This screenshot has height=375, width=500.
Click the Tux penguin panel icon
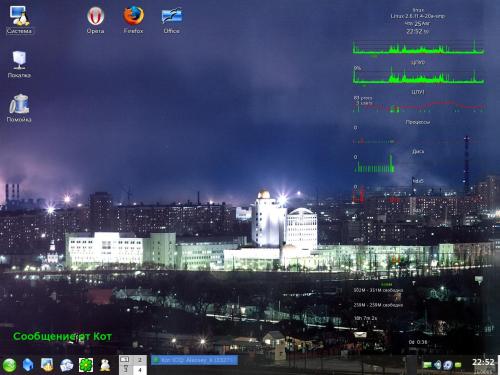point(105,365)
